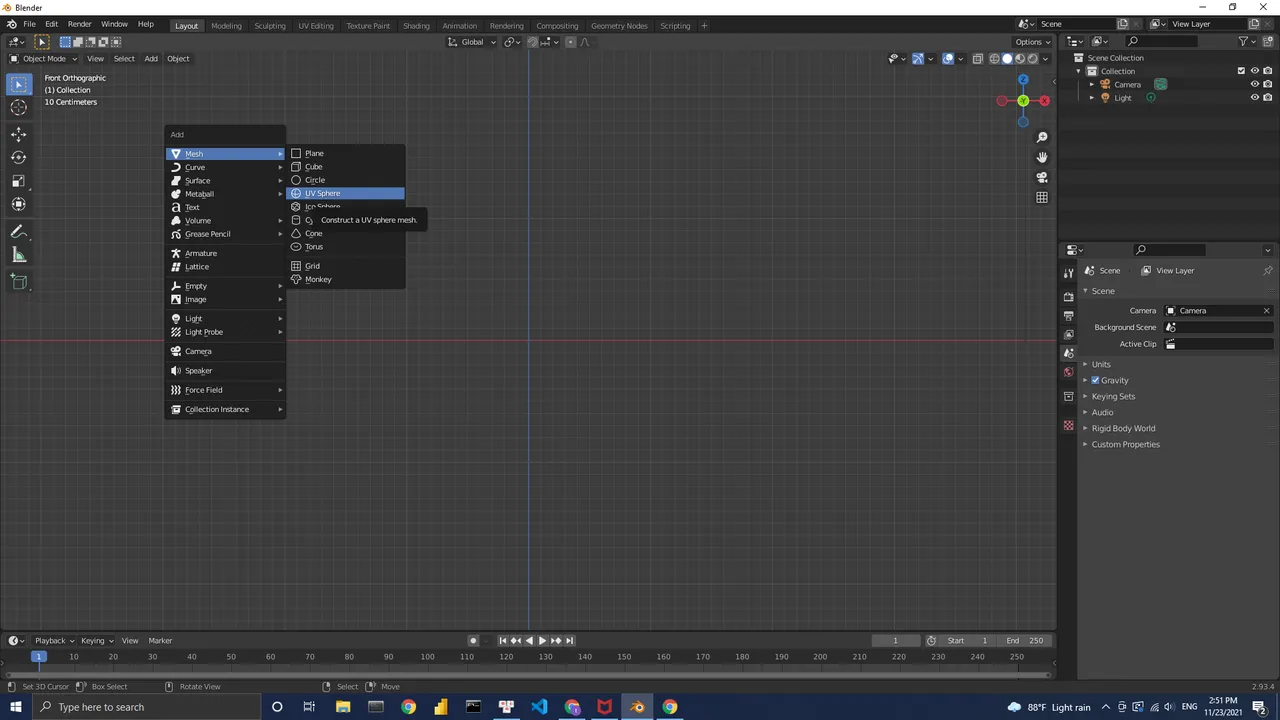Expand the Custom Properties panel
Screen dimensions: 1280x720
tap(1125, 444)
